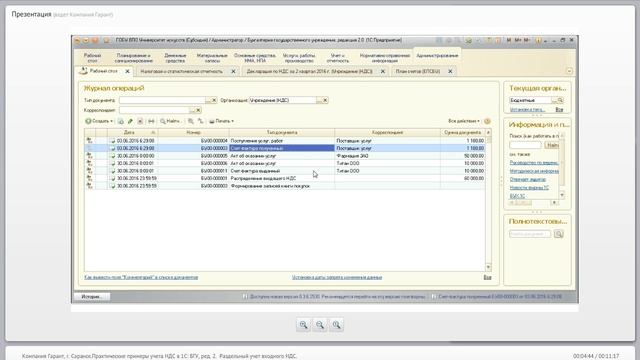Click the zoom-in magnifier below the presentation

[x=304, y=325]
